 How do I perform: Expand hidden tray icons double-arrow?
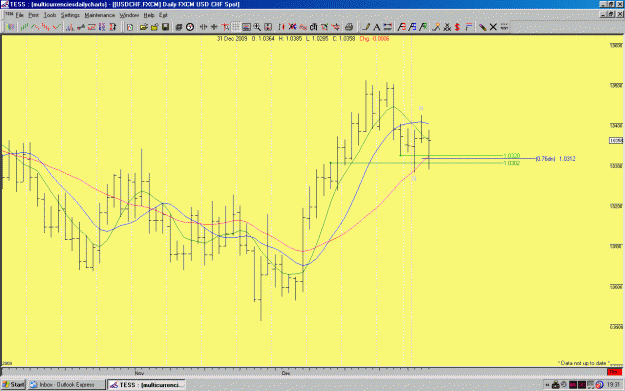tap(547, 385)
